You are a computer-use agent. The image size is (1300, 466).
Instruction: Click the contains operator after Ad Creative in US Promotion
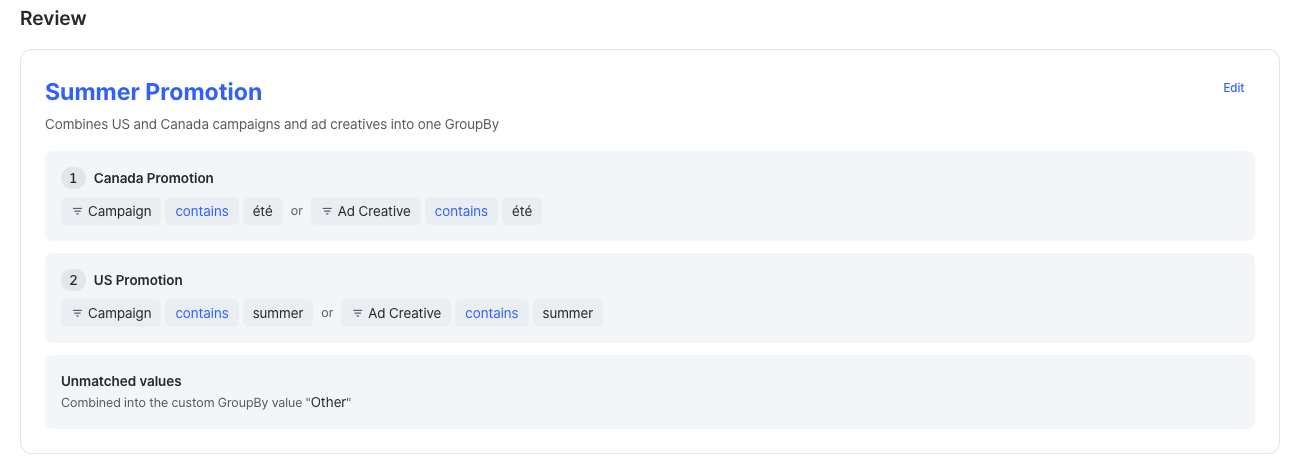click(491, 313)
